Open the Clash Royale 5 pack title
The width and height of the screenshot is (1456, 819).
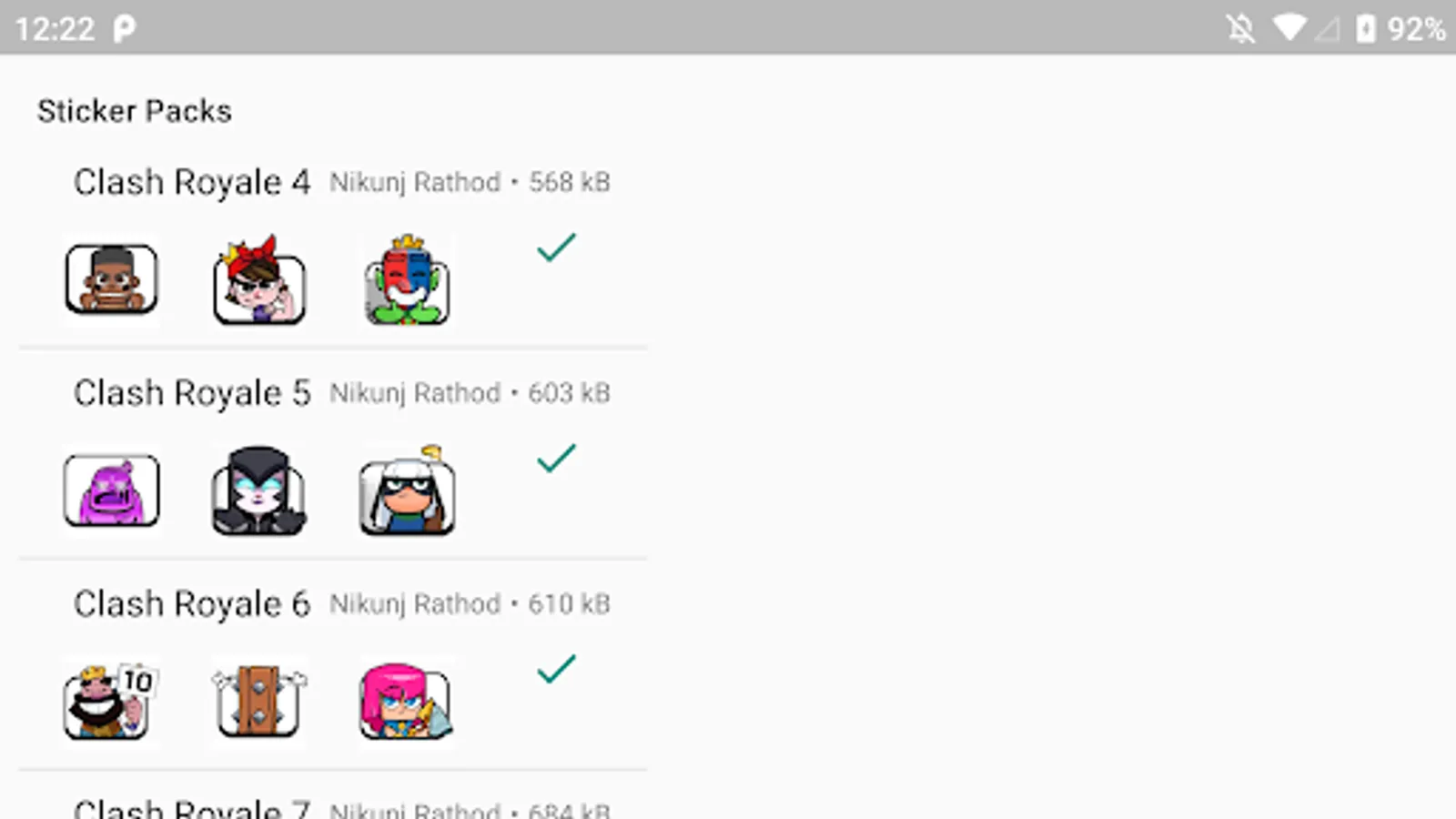192,393
